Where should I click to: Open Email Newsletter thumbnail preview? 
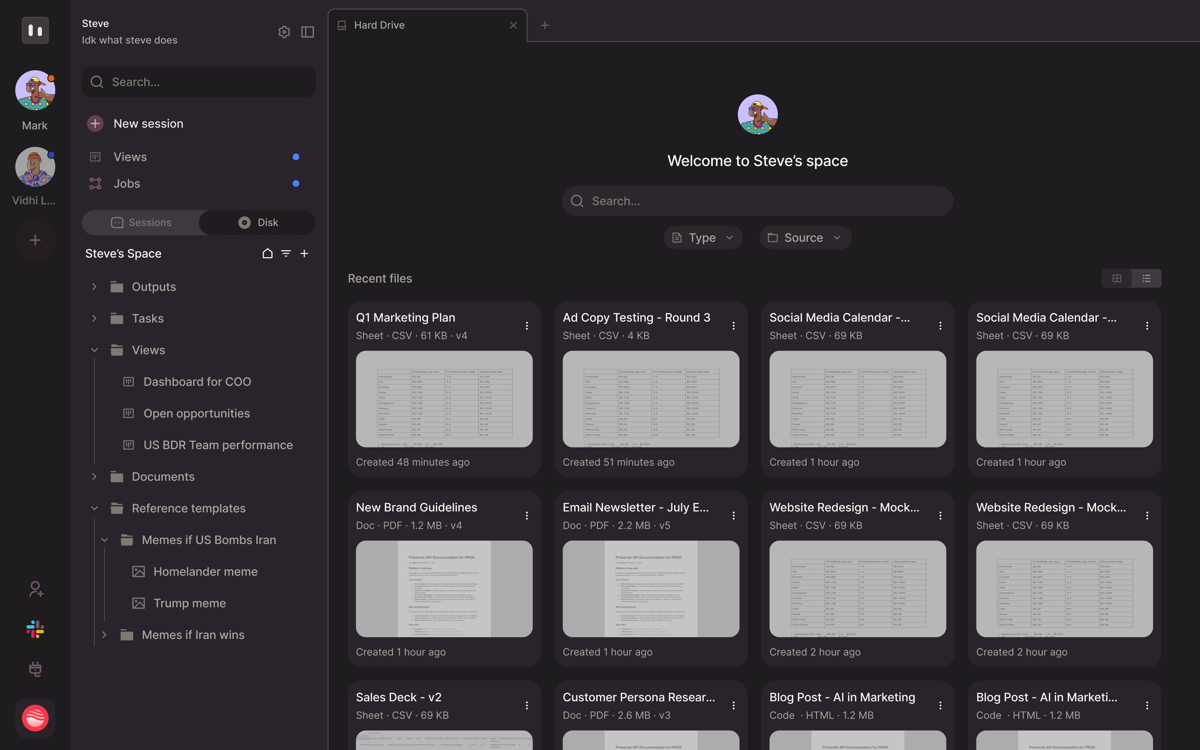point(651,589)
